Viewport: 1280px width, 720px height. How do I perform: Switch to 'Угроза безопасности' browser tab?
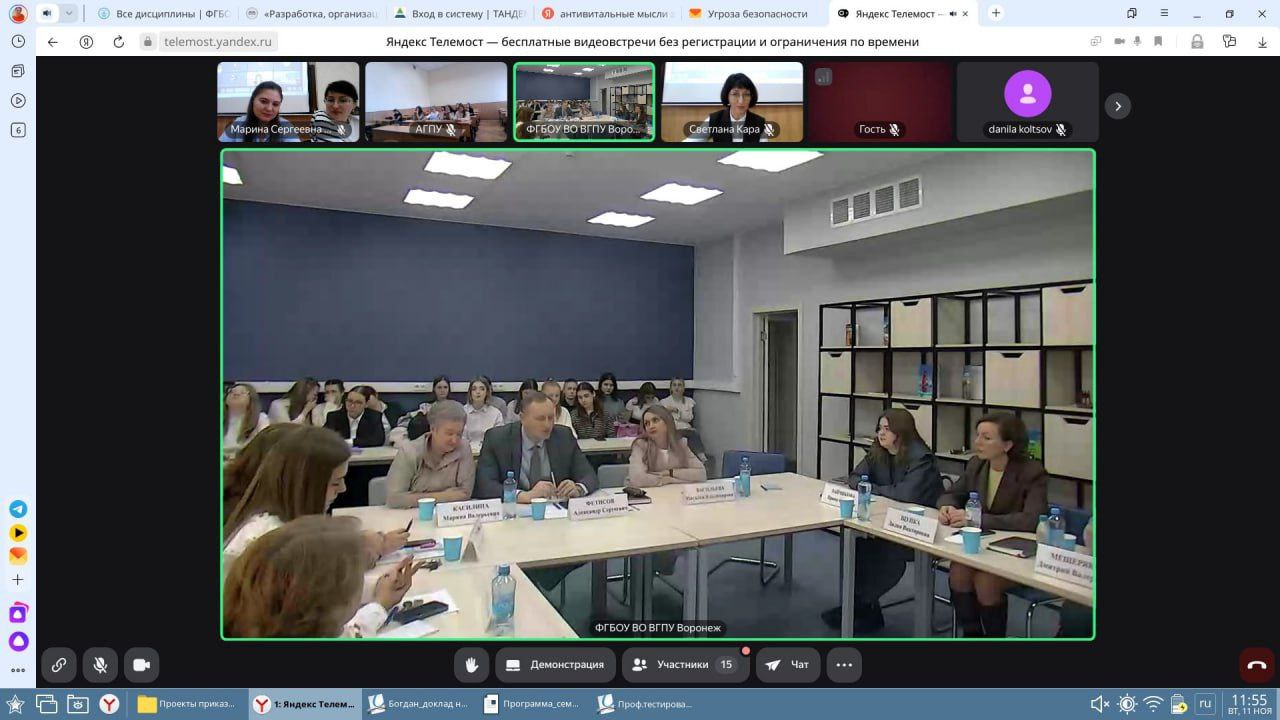pyautogui.click(x=756, y=14)
